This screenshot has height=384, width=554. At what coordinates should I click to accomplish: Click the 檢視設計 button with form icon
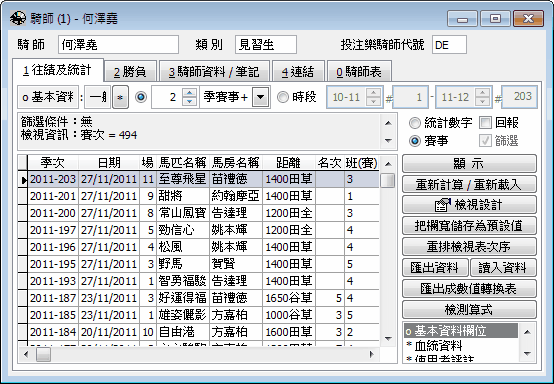(x=469, y=205)
